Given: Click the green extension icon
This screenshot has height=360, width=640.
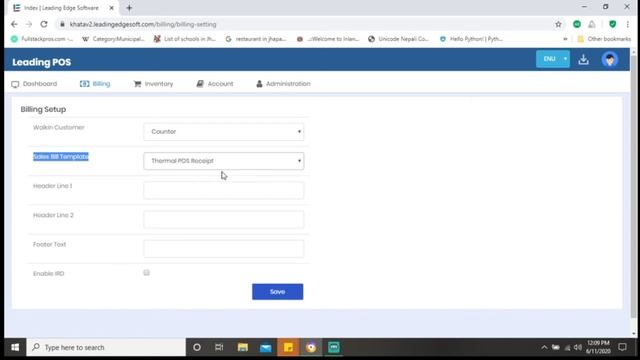Looking at the screenshot, I should click(x=577, y=24).
